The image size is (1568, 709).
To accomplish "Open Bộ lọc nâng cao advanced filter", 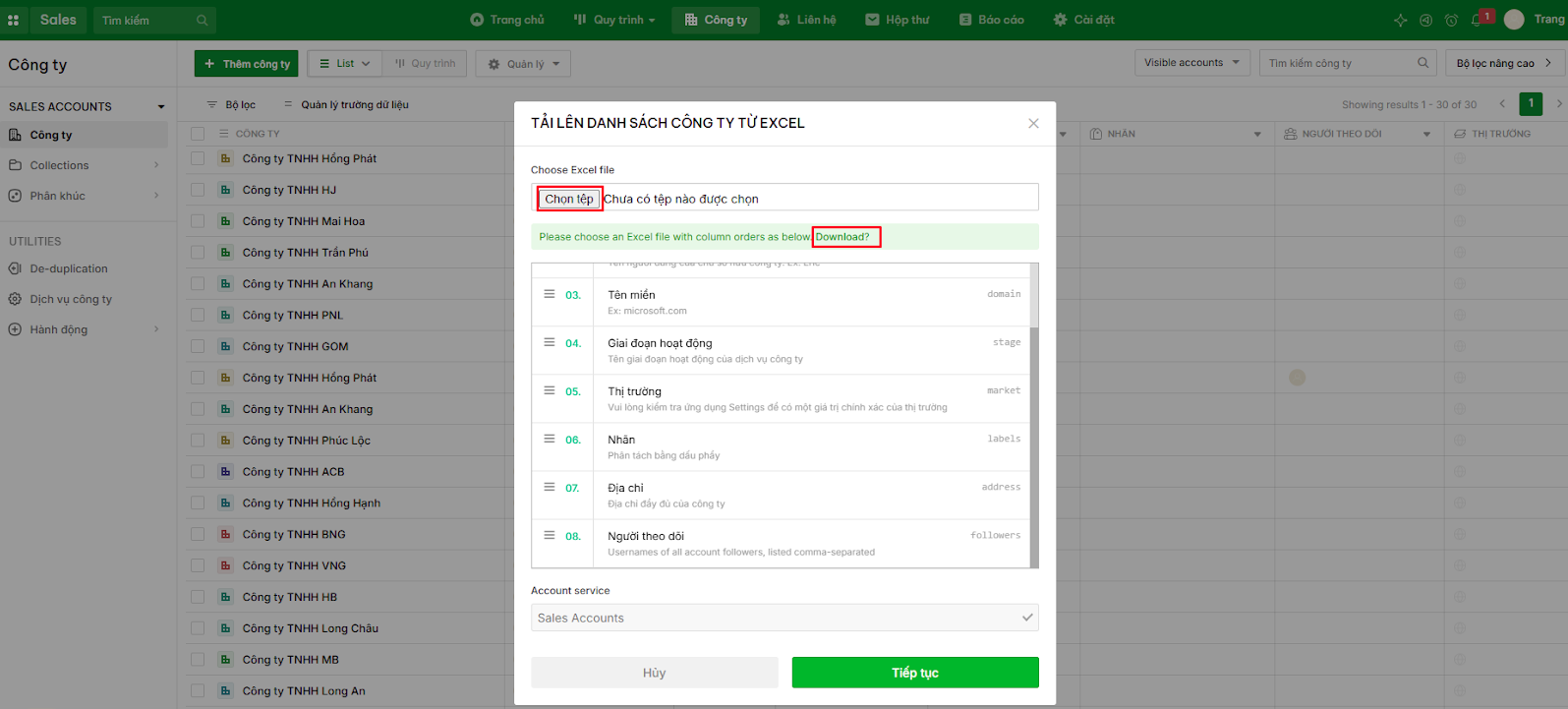I will click(x=1504, y=63).
